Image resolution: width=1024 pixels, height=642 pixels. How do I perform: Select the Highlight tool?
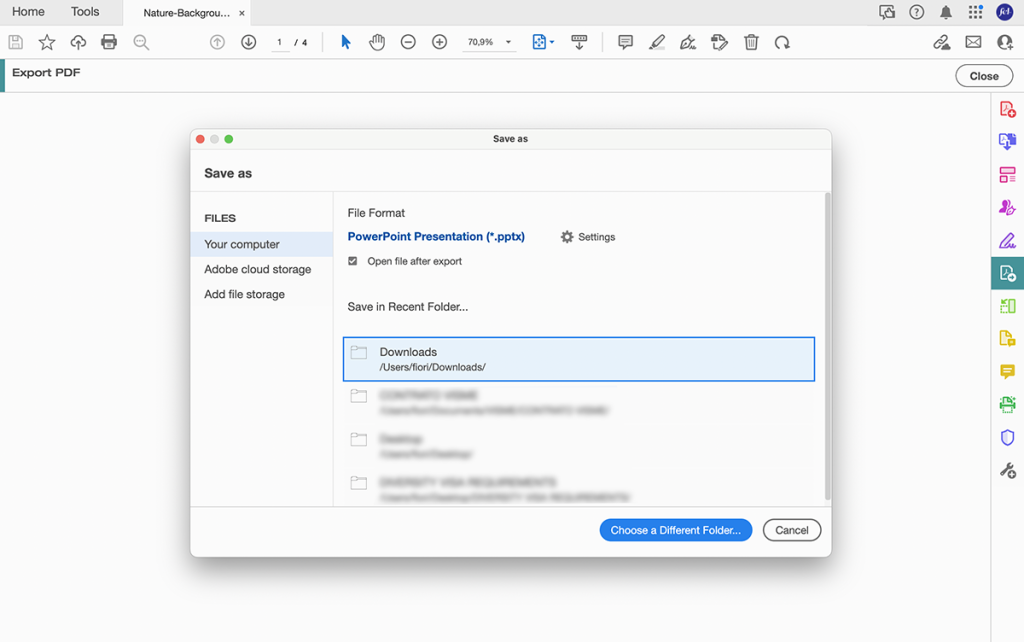pos(656,42)
